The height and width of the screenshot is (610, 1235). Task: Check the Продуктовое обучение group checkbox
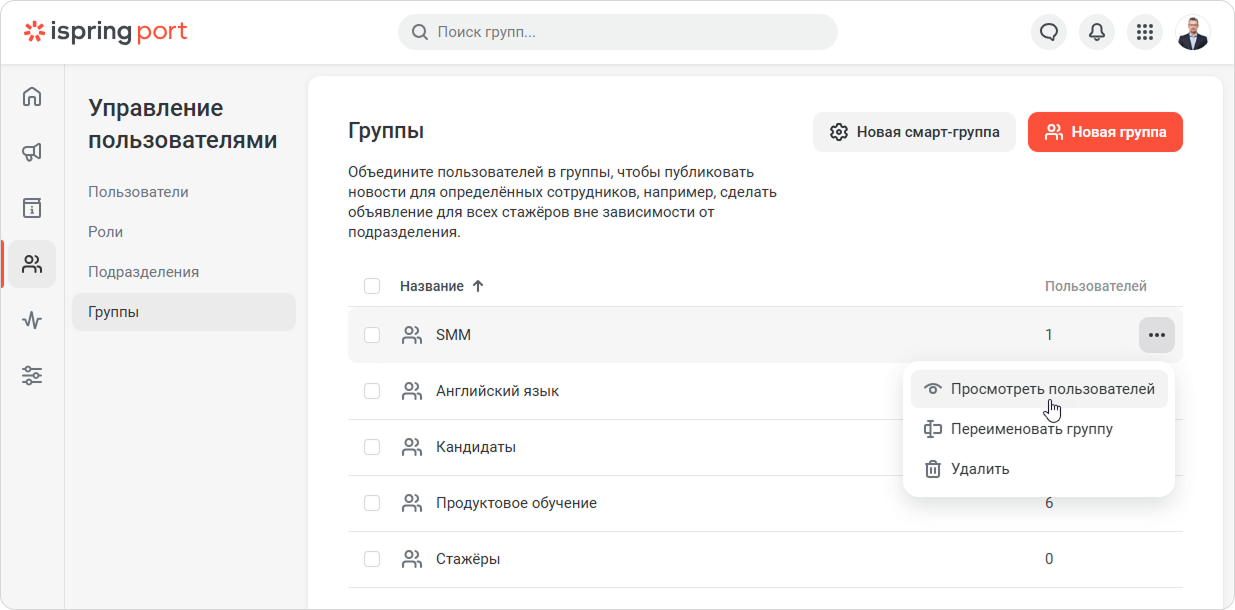(x=372, y=503)
